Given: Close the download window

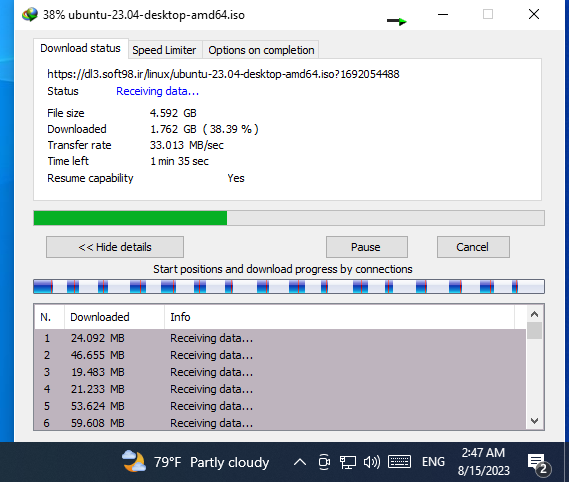Looking at the screenshot, I should click(533, 15).
